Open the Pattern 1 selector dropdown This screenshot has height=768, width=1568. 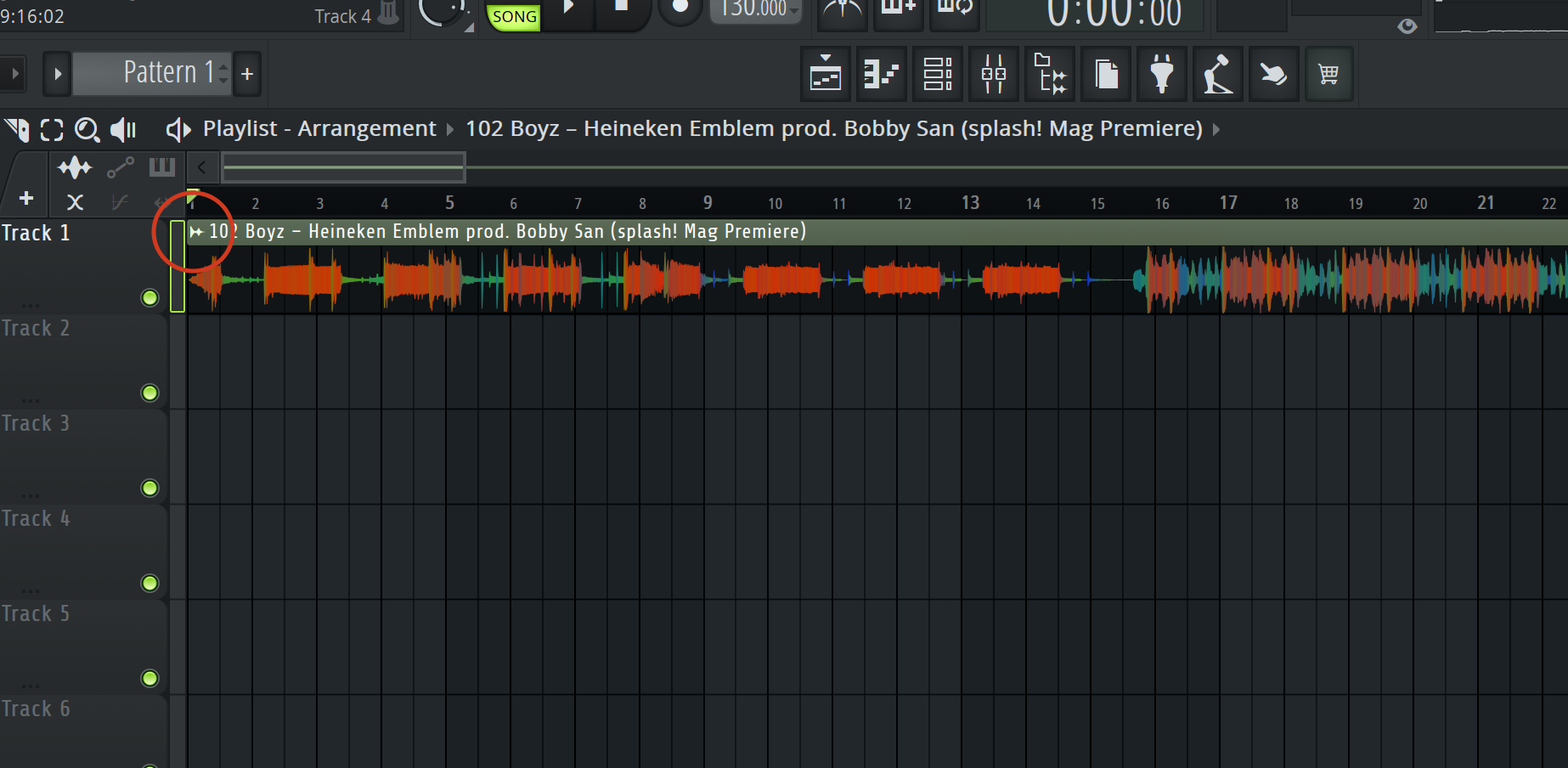[x=151, y=73]
